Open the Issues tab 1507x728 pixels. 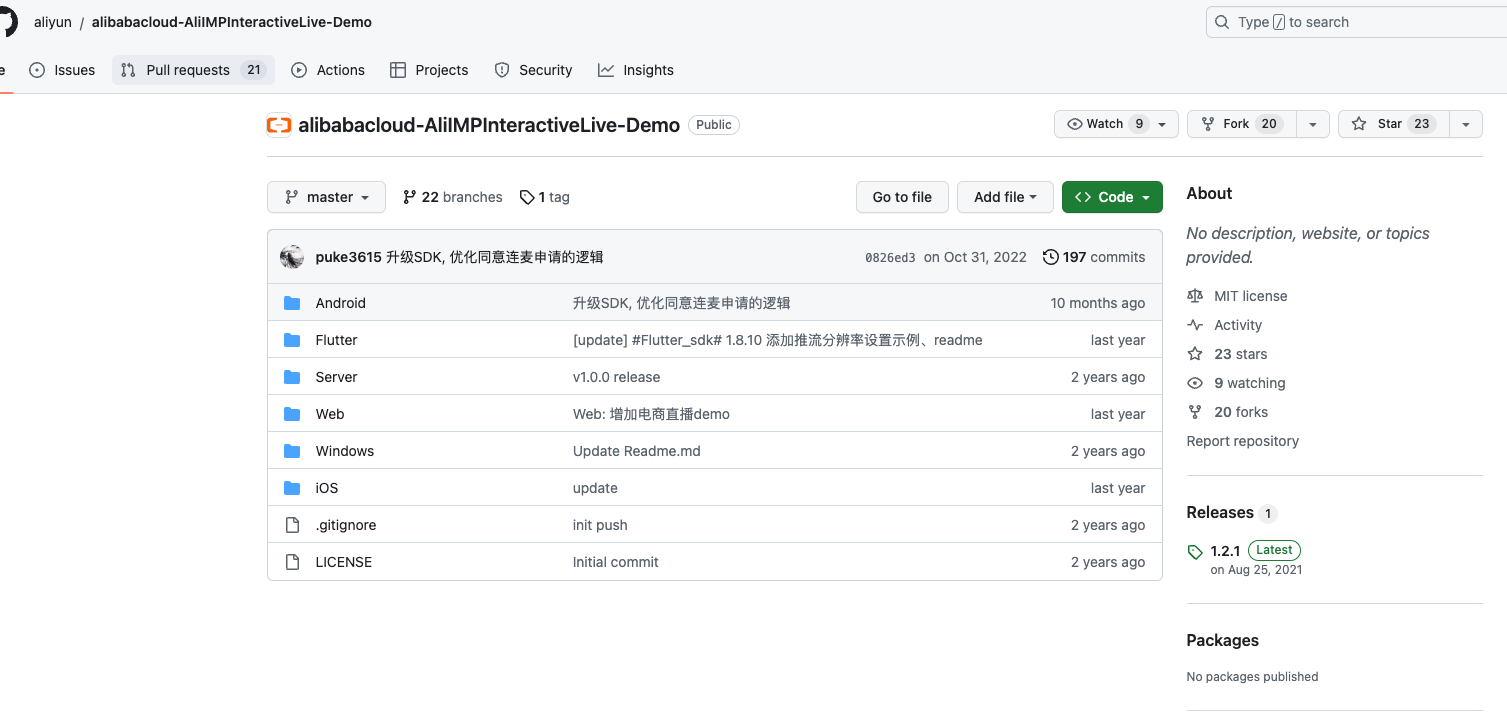pos(62,70)
